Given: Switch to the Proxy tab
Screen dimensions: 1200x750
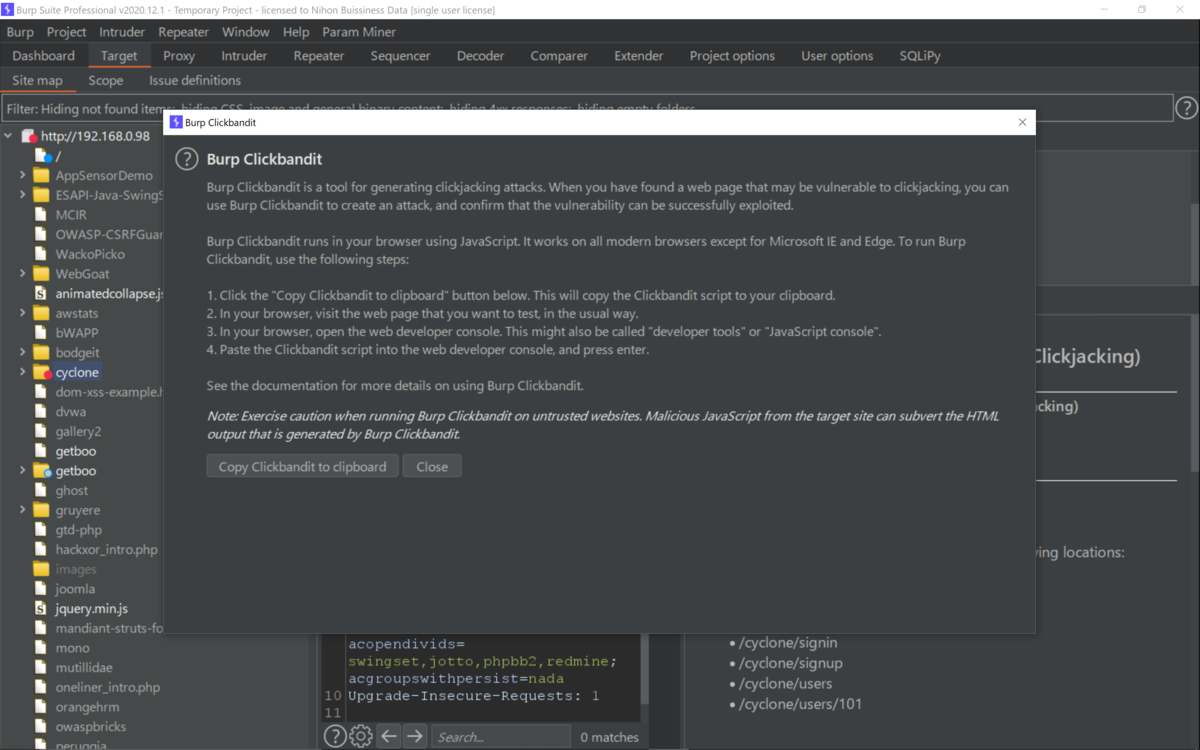Looking at the screenshot, I should click(x=179, y=56).
